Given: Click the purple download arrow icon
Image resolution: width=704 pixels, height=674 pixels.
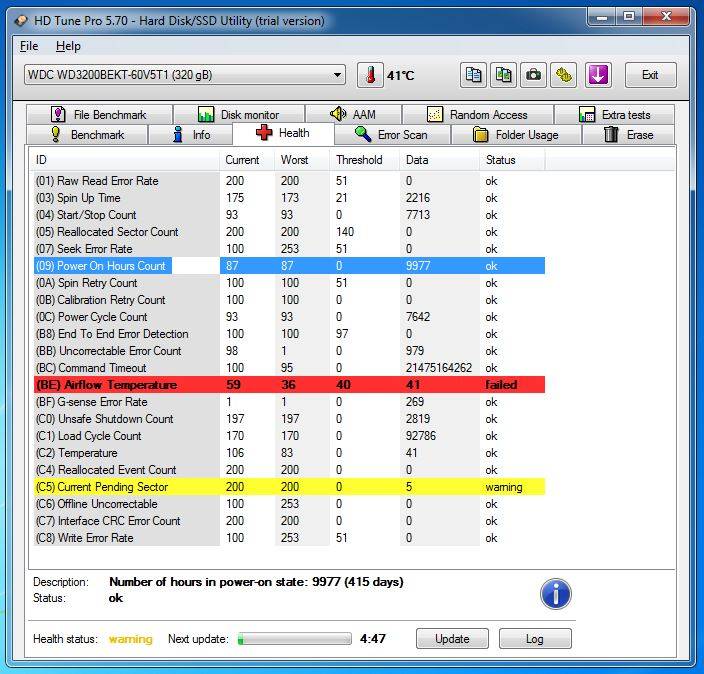Looking at the screenshot, I should (x=598, y=75).
